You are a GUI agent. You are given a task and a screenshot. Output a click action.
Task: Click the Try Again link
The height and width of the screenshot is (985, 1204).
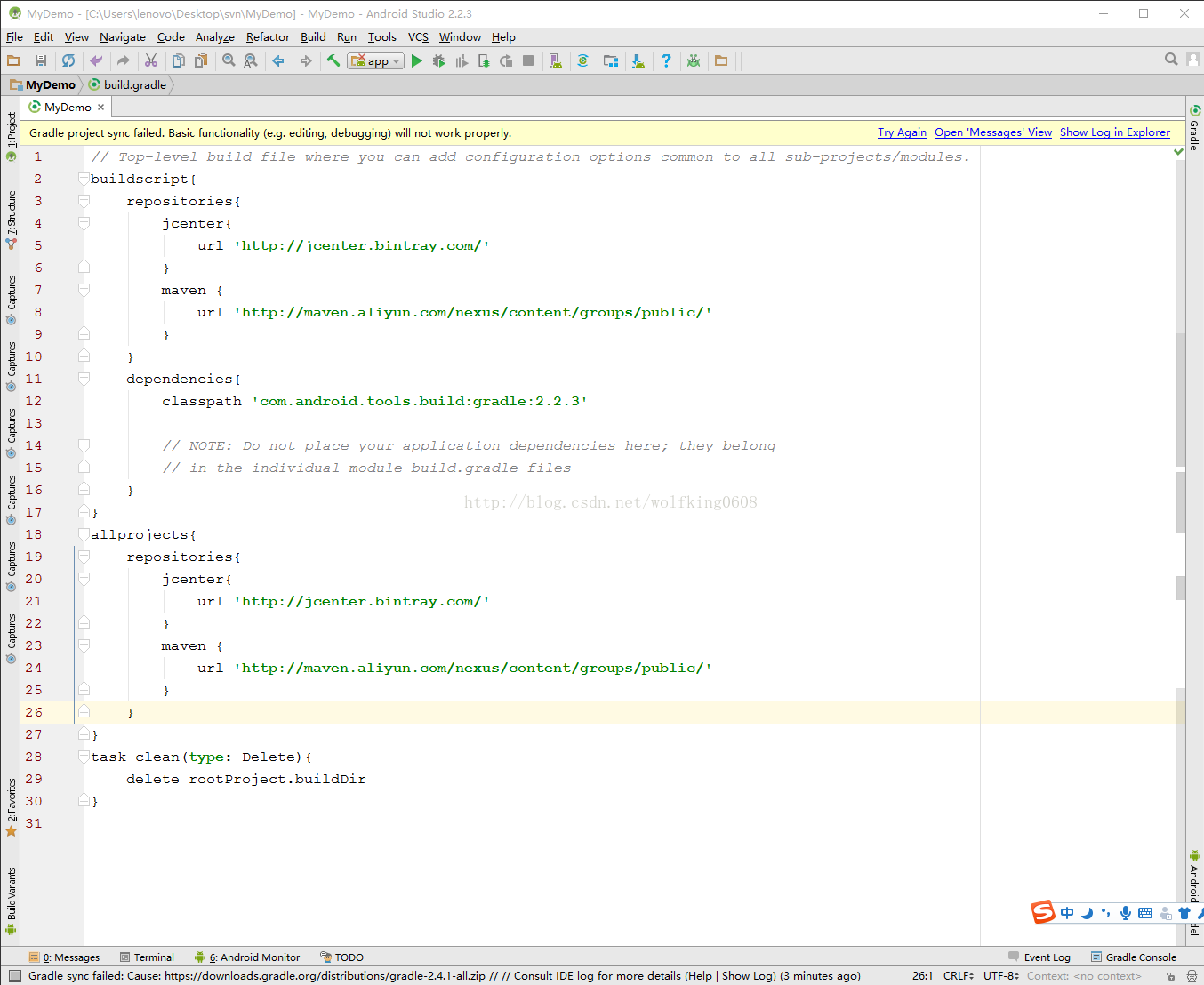(902, 132)
